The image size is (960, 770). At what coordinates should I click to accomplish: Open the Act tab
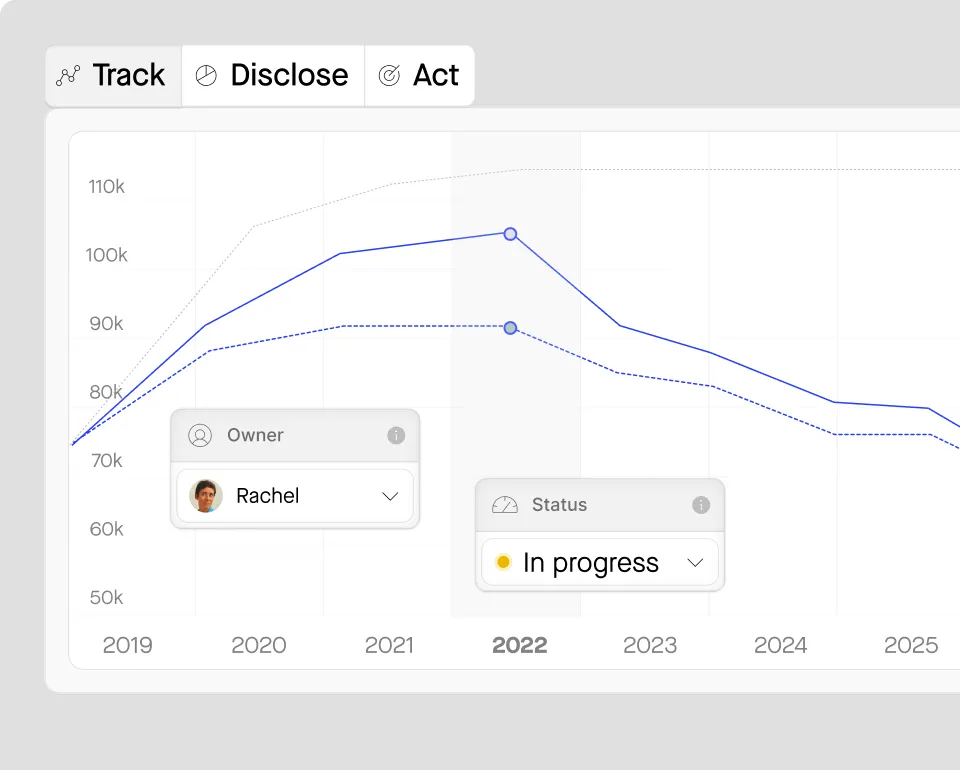420,76
